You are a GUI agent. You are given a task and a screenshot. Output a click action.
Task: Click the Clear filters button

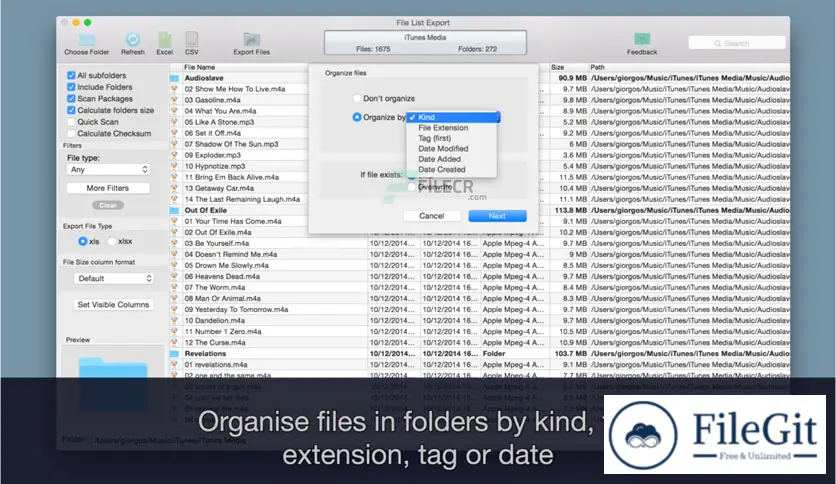pyautogui.click(x=108, y=205)
